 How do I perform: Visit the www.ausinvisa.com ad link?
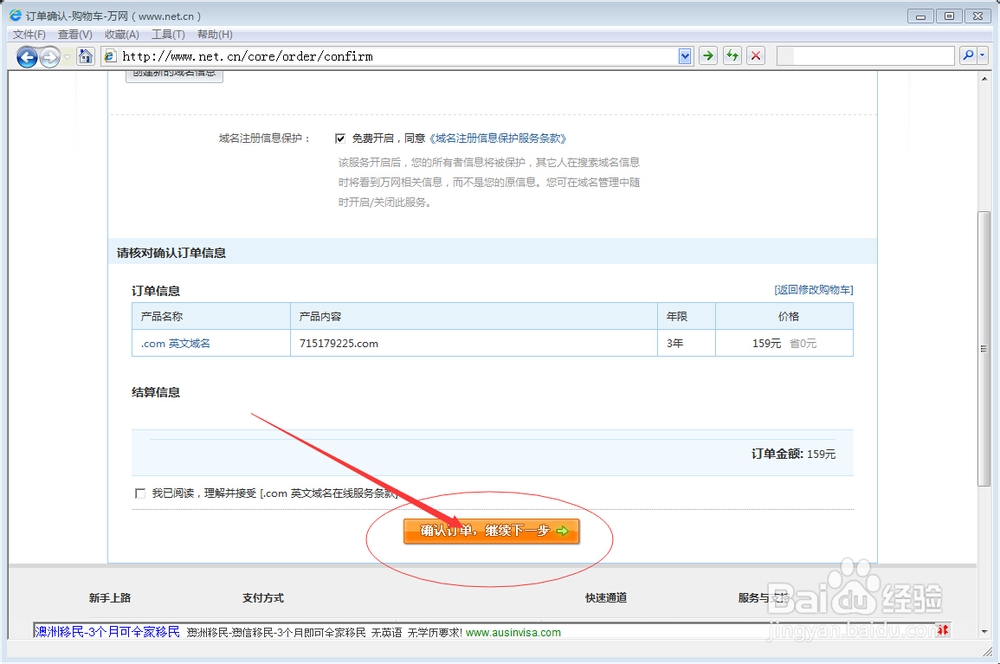[x=513, y=633]
